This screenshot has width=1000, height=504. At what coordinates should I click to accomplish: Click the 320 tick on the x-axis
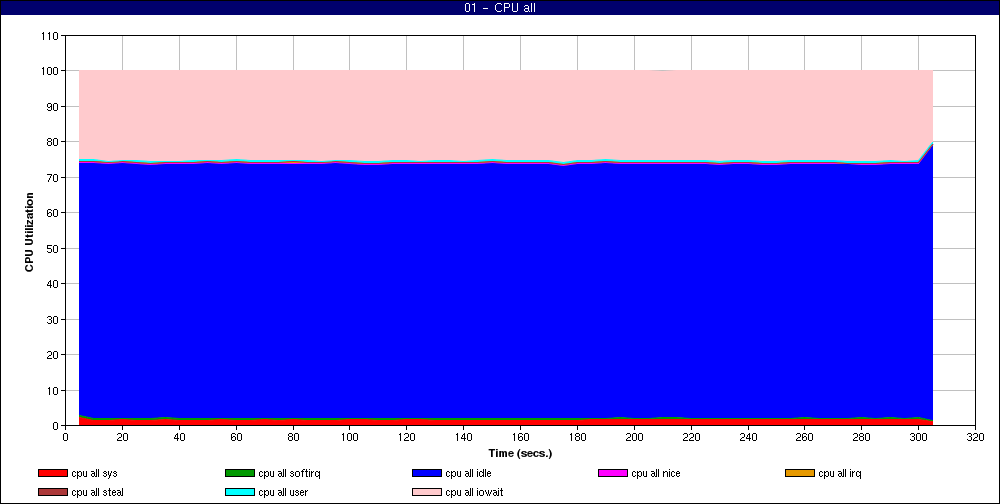click(x=976, y=437)
